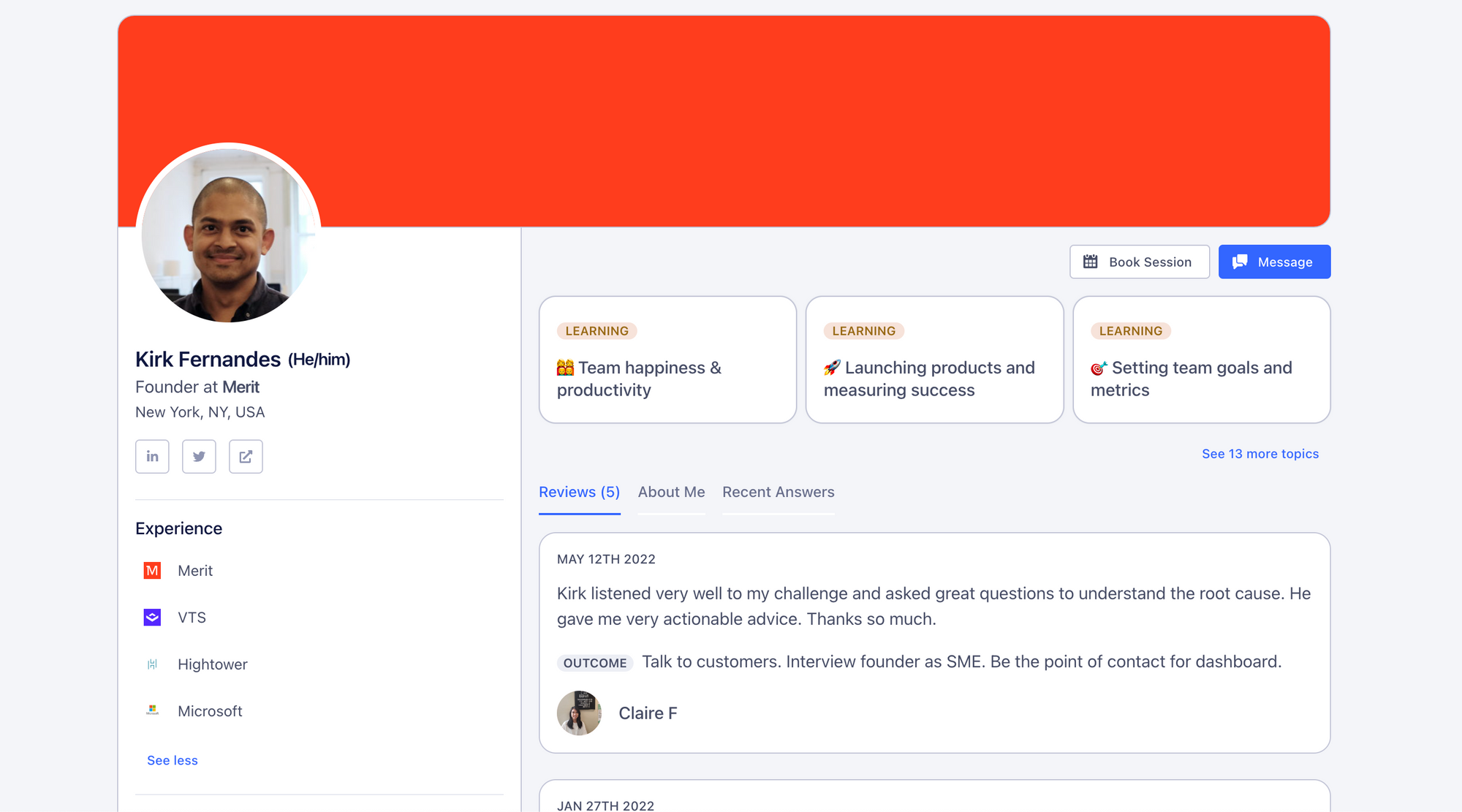The height and width of the screenshot is (812, 1462).
Task: Select the Reviews (5) tab
Action: pos(579,492)
